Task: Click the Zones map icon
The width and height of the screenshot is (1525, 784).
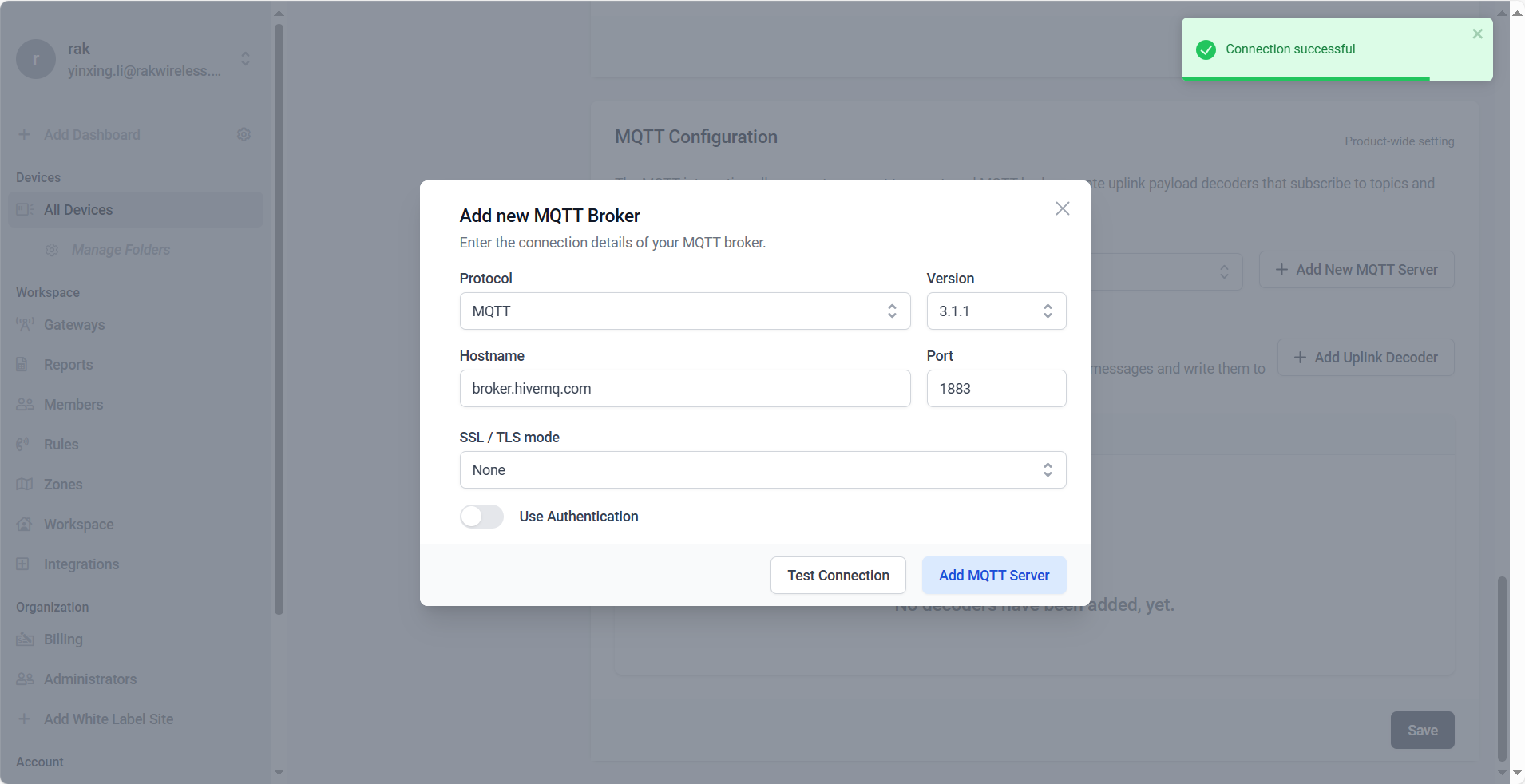Action: 25,485
